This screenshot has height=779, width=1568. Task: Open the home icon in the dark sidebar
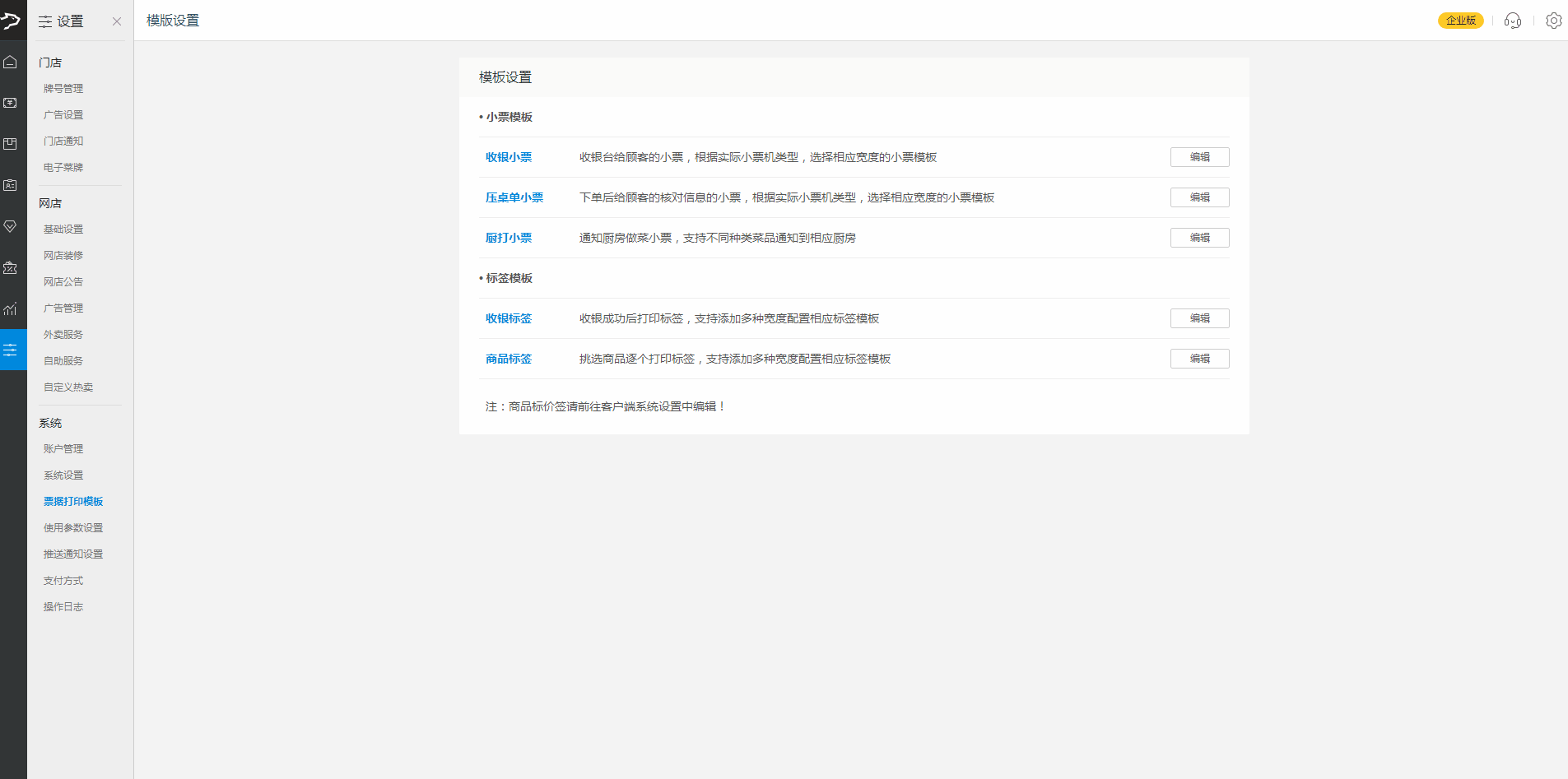[10, 62]
